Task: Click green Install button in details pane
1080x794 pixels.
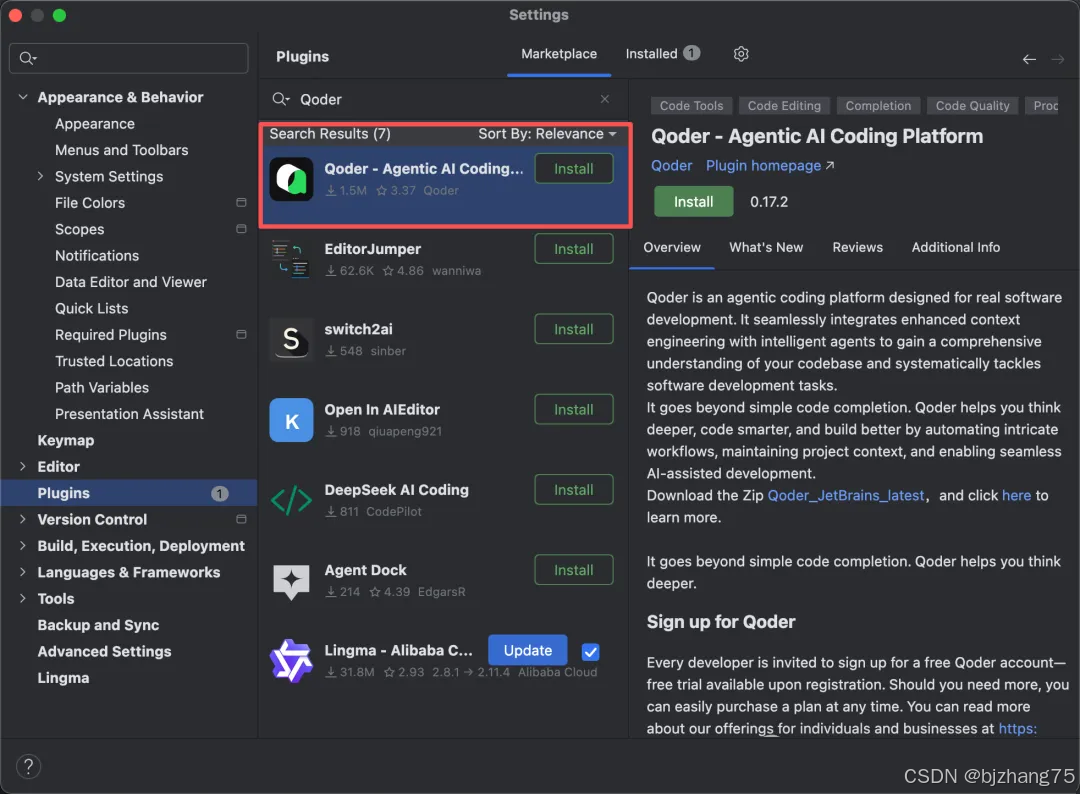Action: pos(693,202)
